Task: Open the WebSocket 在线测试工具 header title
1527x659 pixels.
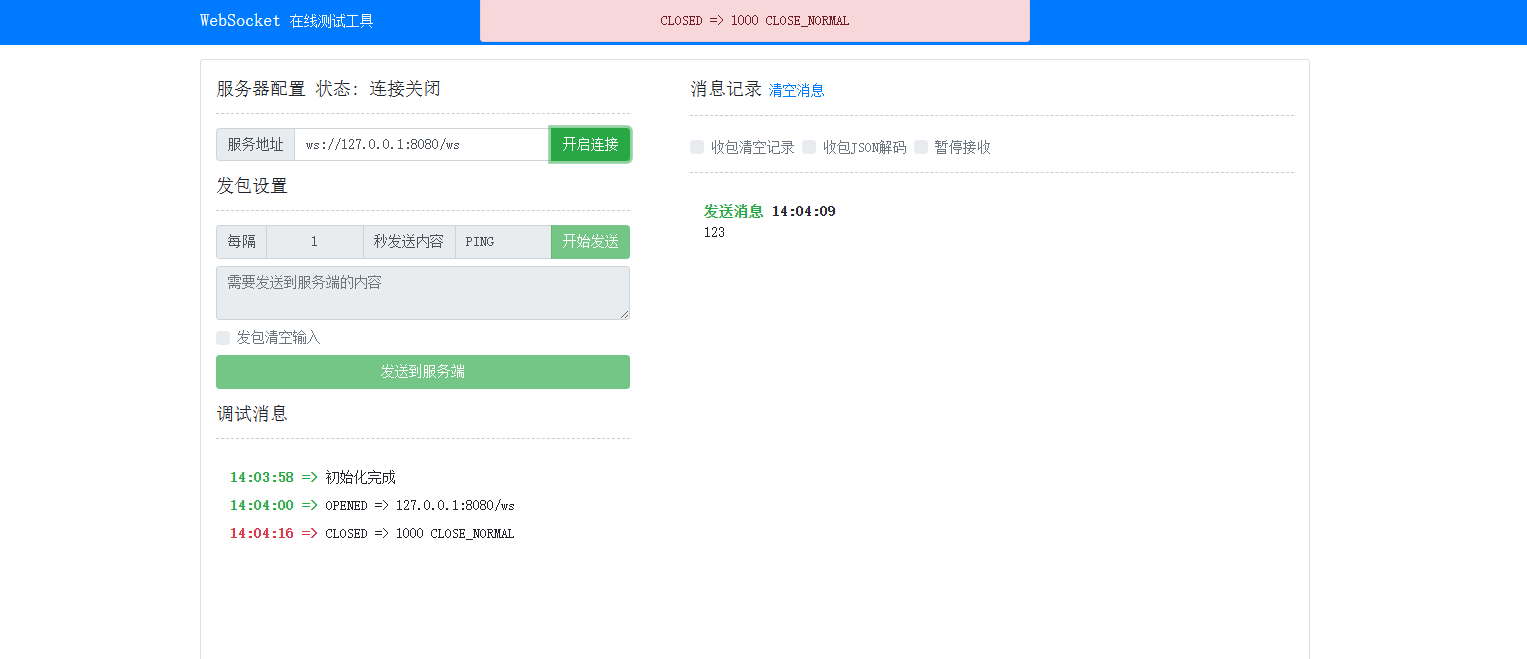Action: pyautogui.click(x=286, y=21)
